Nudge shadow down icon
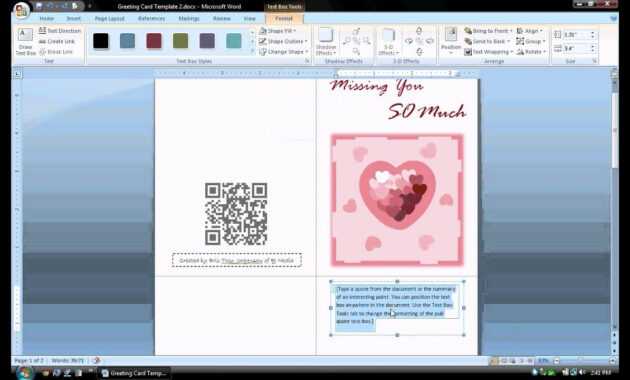This screenshot has width=630, height=380. click(x=356, y=51)
